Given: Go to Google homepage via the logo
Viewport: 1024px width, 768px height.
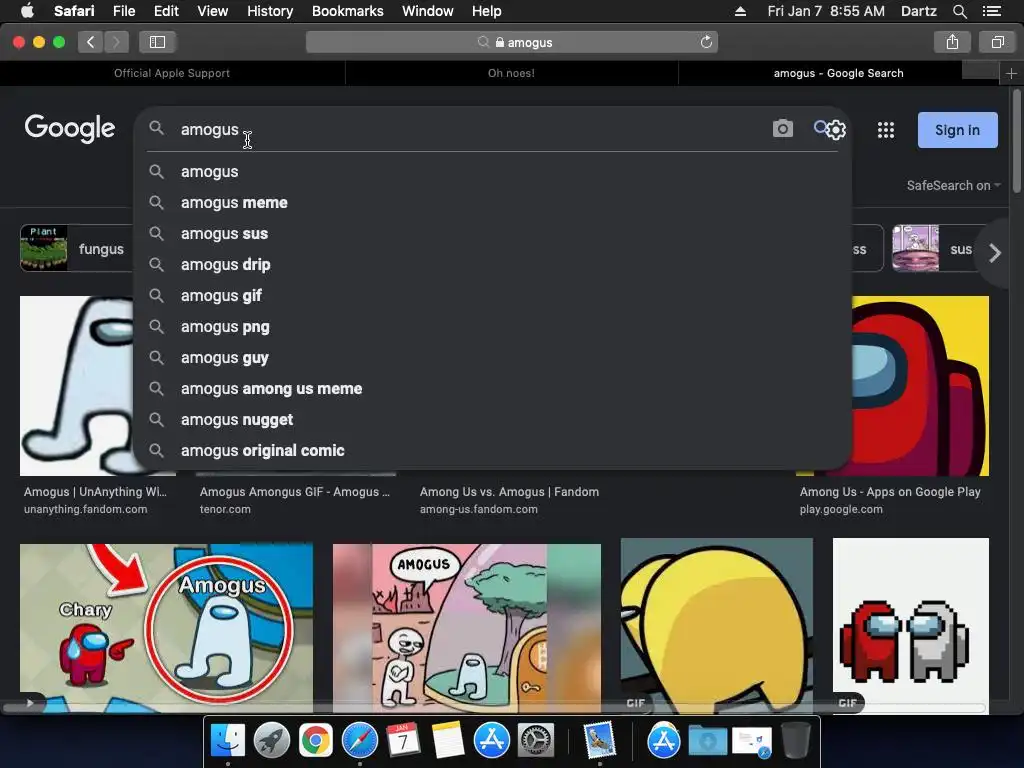Looking at the screenshot, I should pos(70,129).
